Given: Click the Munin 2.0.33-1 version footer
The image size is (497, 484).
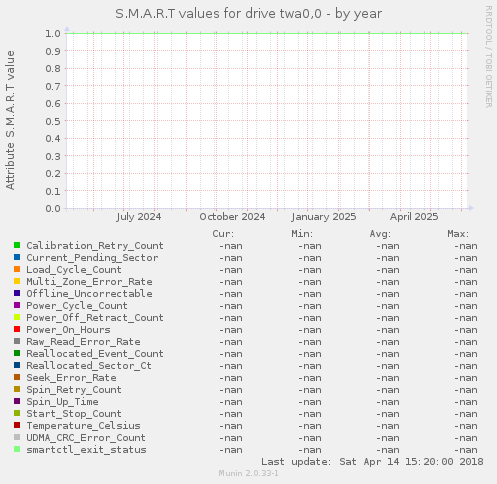Looking at the screenshot, I should (x=248, y=473).
